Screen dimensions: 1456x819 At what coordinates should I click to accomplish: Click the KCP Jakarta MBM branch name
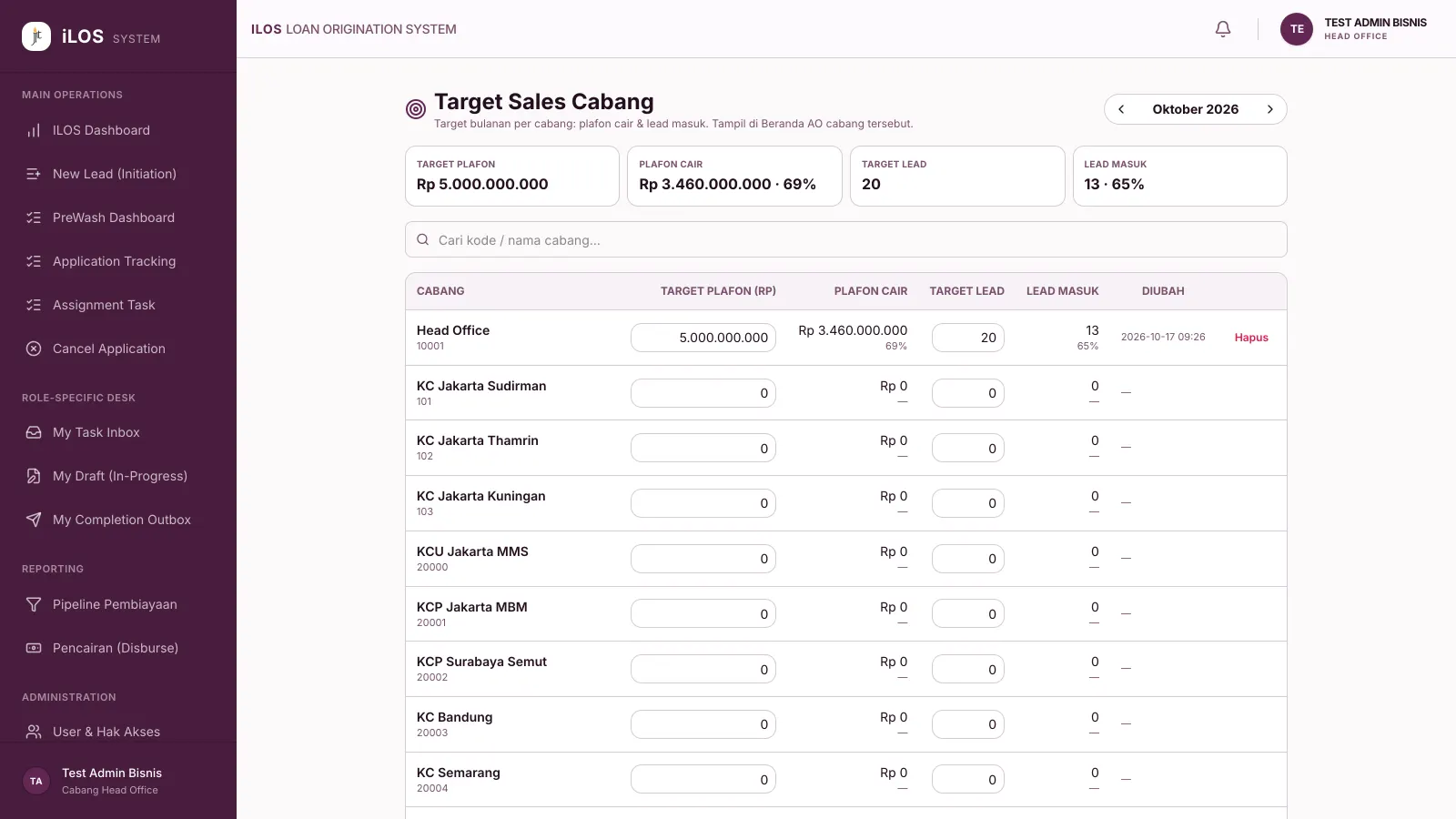(472, 607)
